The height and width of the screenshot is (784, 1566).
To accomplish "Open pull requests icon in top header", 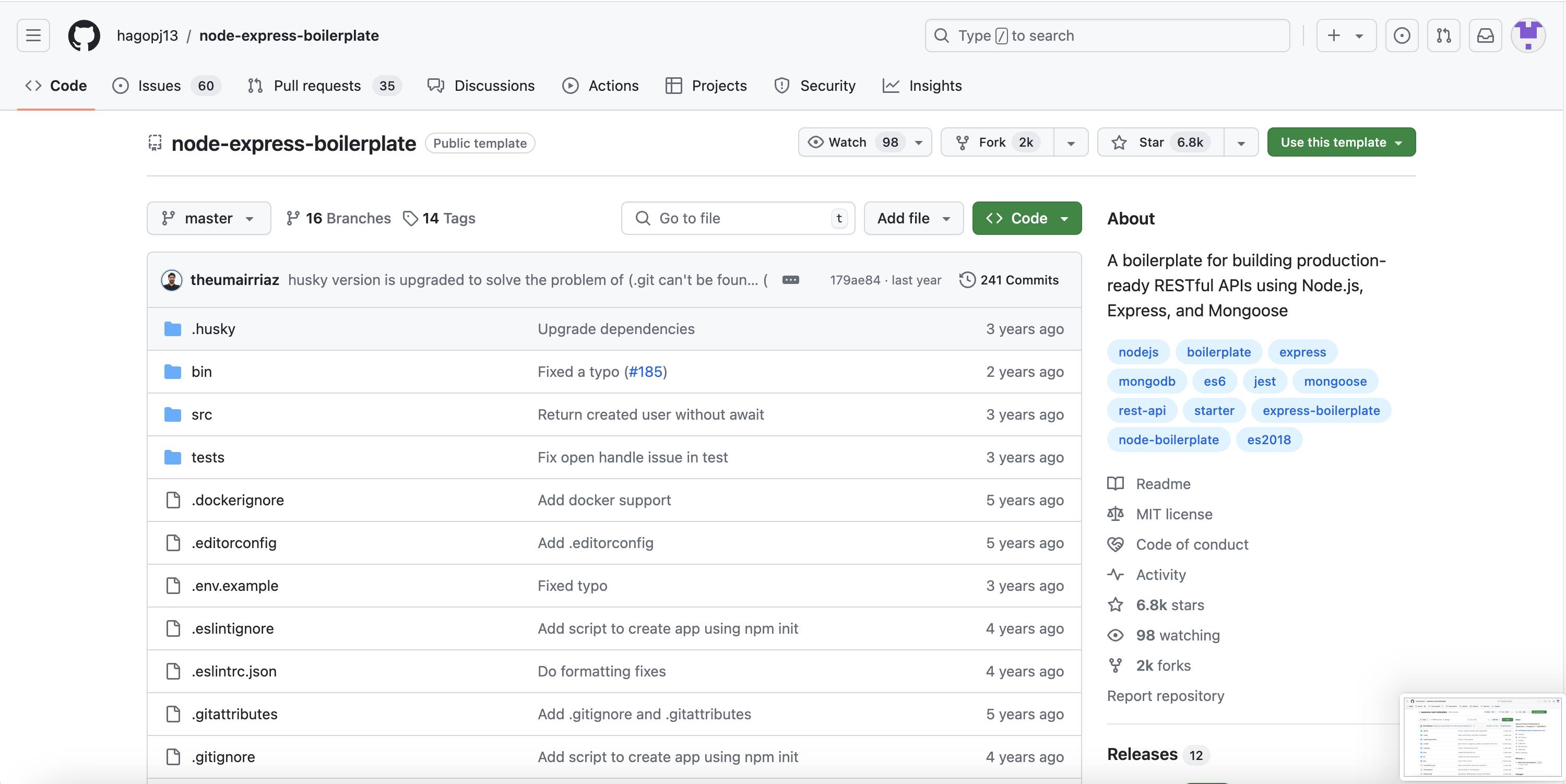I will pos(1444,35).
